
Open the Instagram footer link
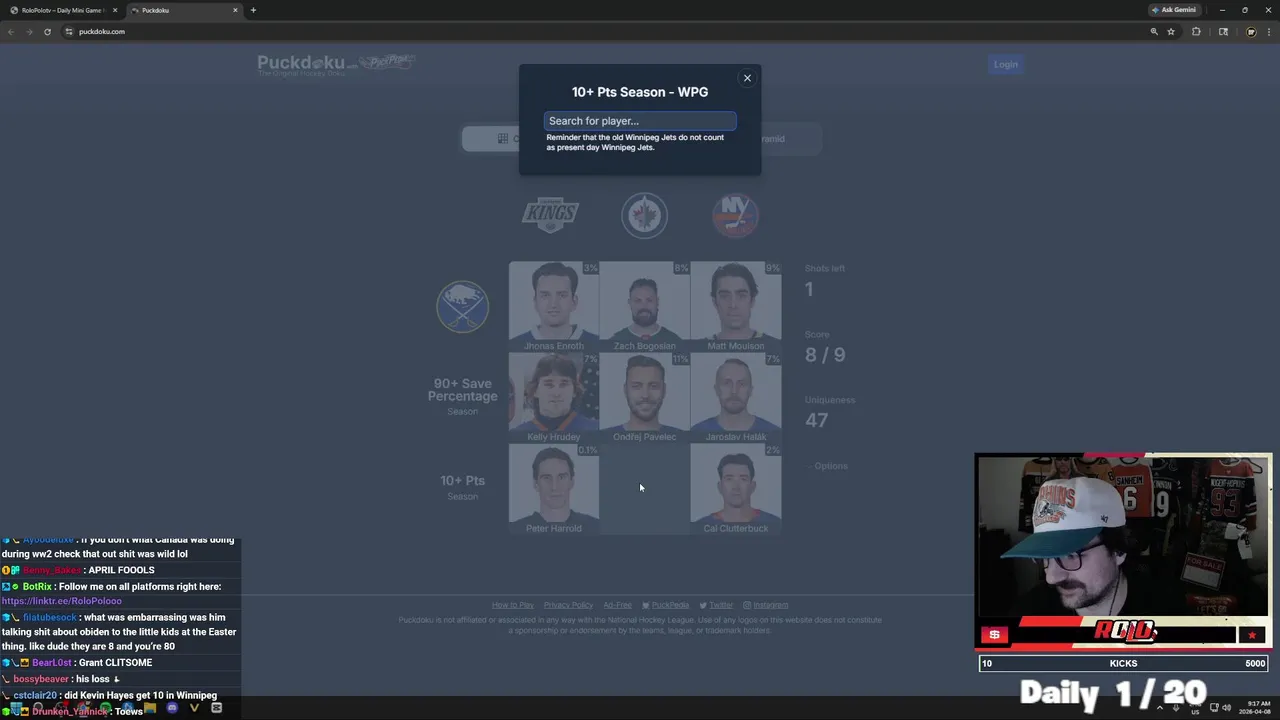coord(765,605)
